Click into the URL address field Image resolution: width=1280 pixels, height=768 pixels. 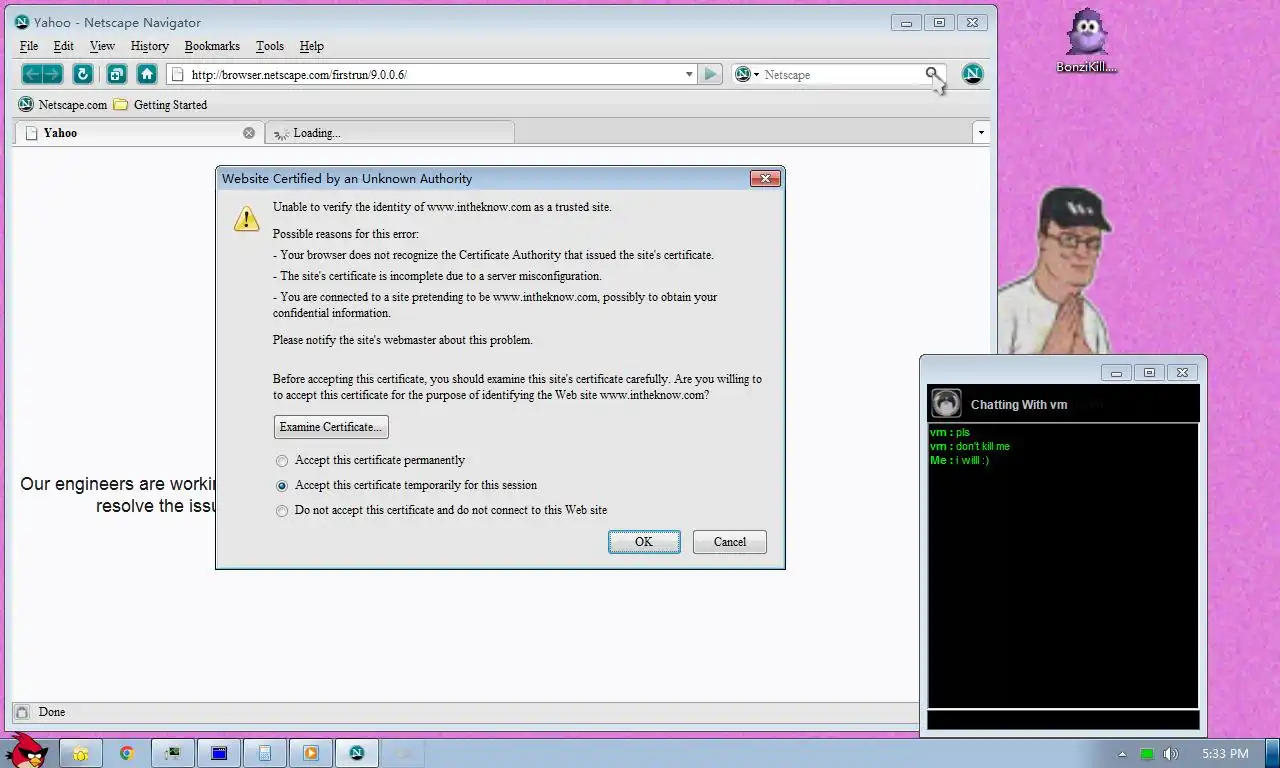(432, 74)
